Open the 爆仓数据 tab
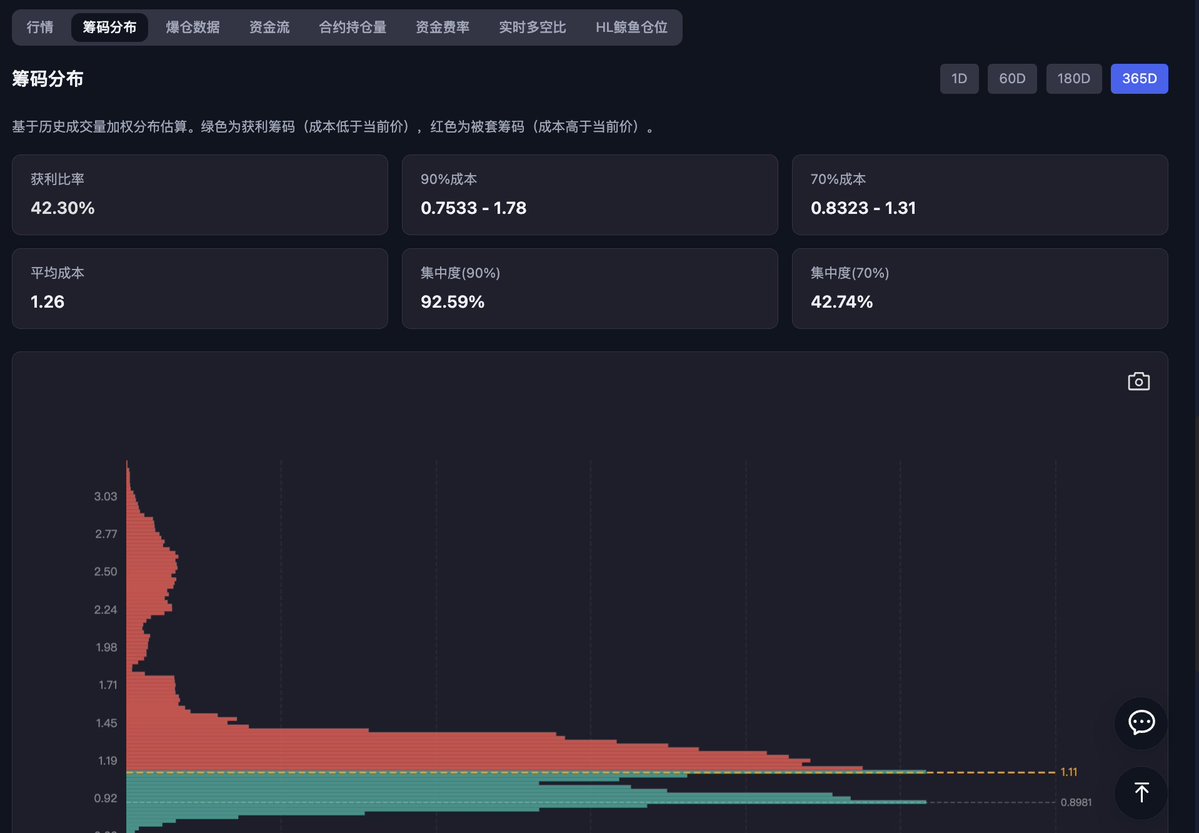 (x=193, y=28)
